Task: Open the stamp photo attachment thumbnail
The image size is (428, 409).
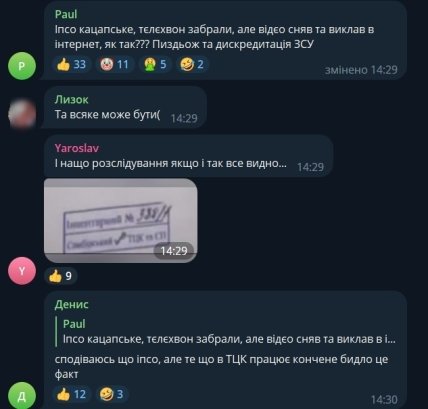Action: tap(121, 221)
